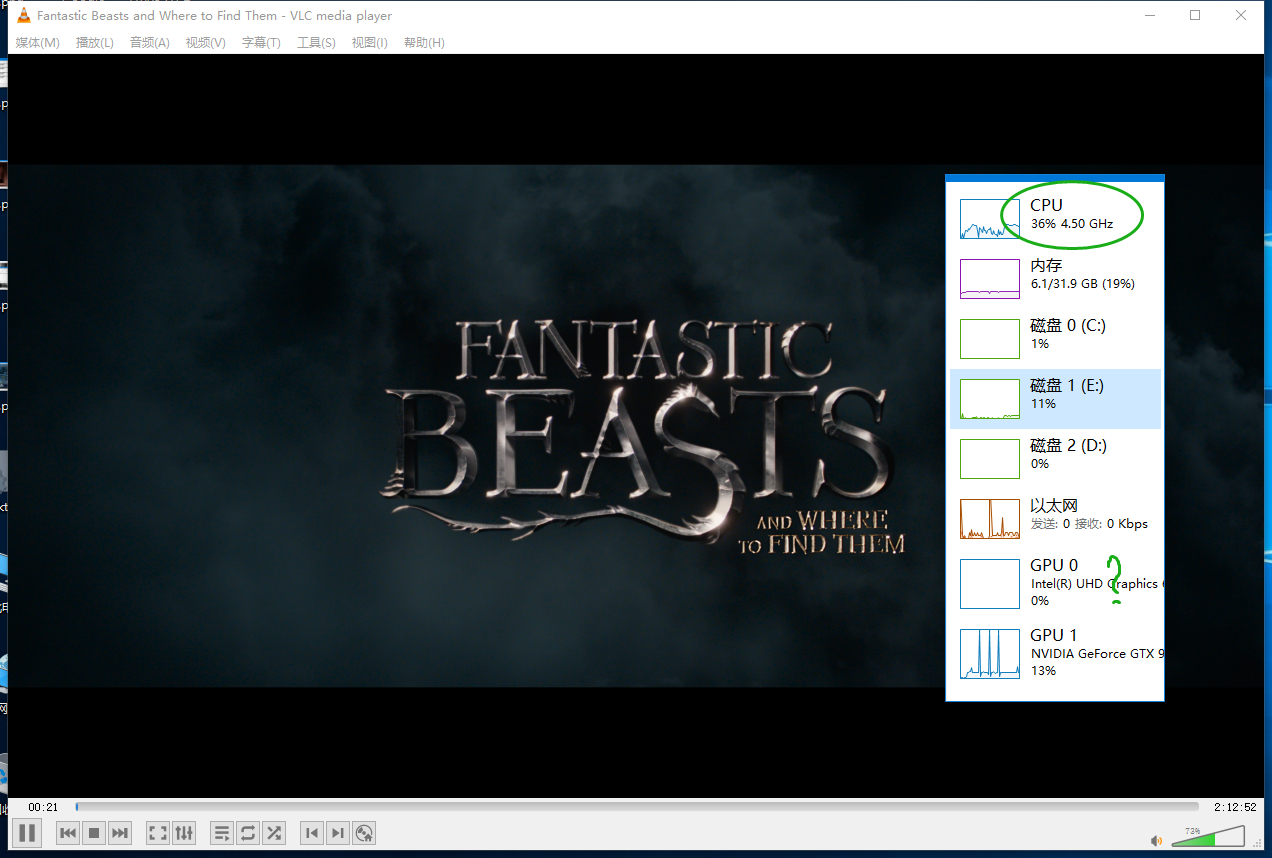This screenshot has height=858, width=1272.
Task: Open the 工具(S) tools menu
Action: point(316,42)
